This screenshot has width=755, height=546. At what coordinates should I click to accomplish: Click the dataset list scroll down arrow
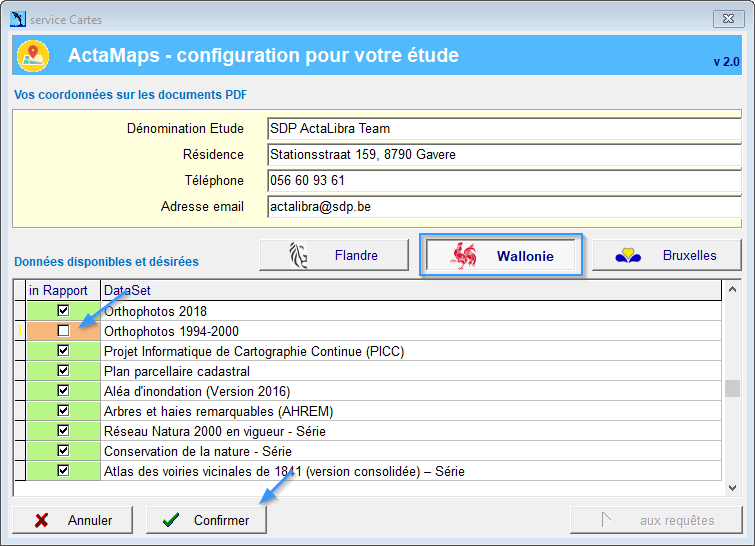click(732, 488)
